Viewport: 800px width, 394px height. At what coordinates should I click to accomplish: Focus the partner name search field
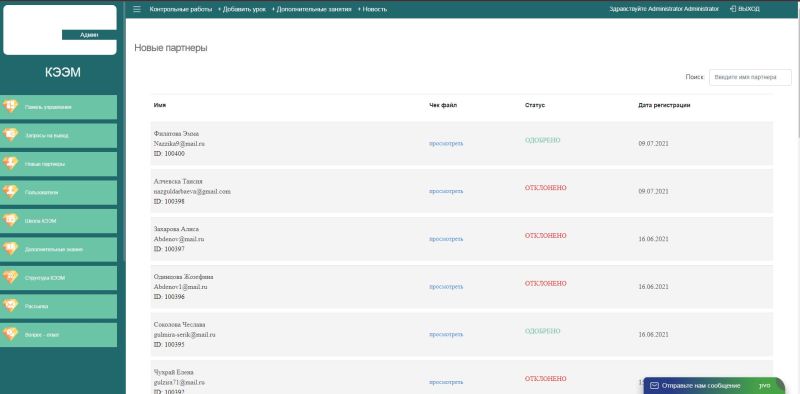click(x=750, y=77)
